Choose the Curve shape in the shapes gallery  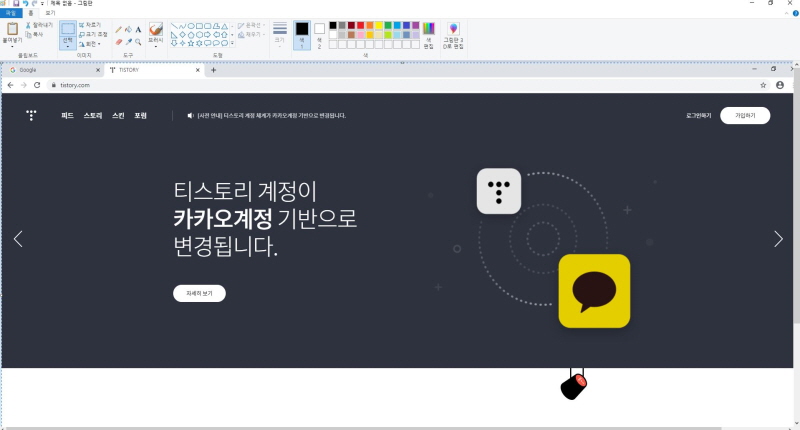point(183,26)
